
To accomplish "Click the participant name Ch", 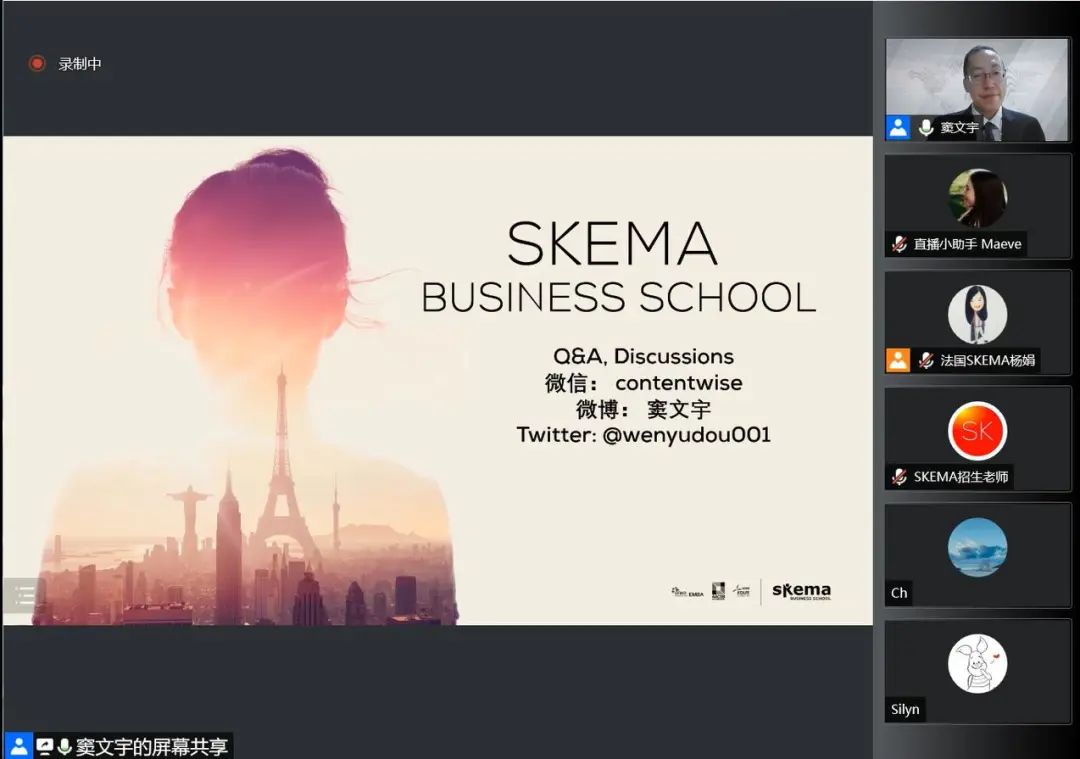I will point(899,593).
